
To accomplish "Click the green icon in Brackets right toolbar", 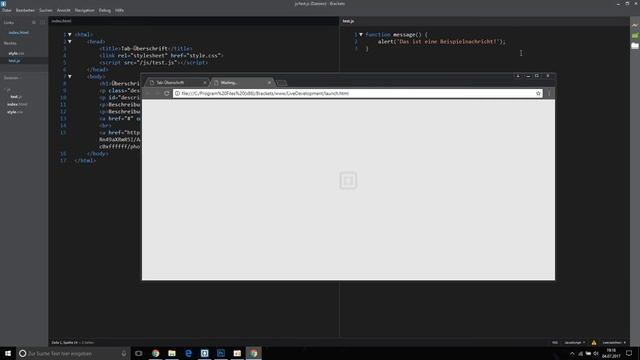I will (635, 36).
